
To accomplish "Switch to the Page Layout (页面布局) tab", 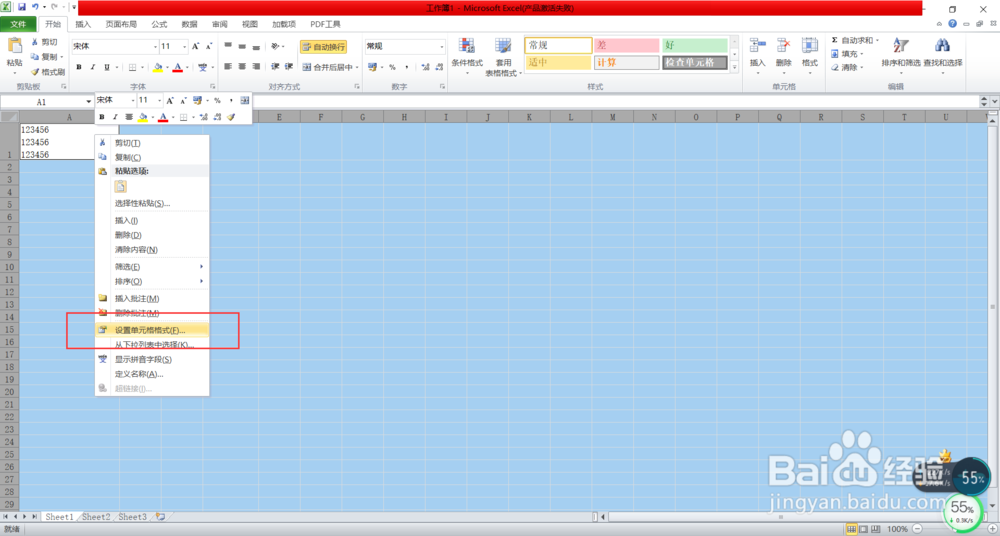I will [x=121, y=24].
